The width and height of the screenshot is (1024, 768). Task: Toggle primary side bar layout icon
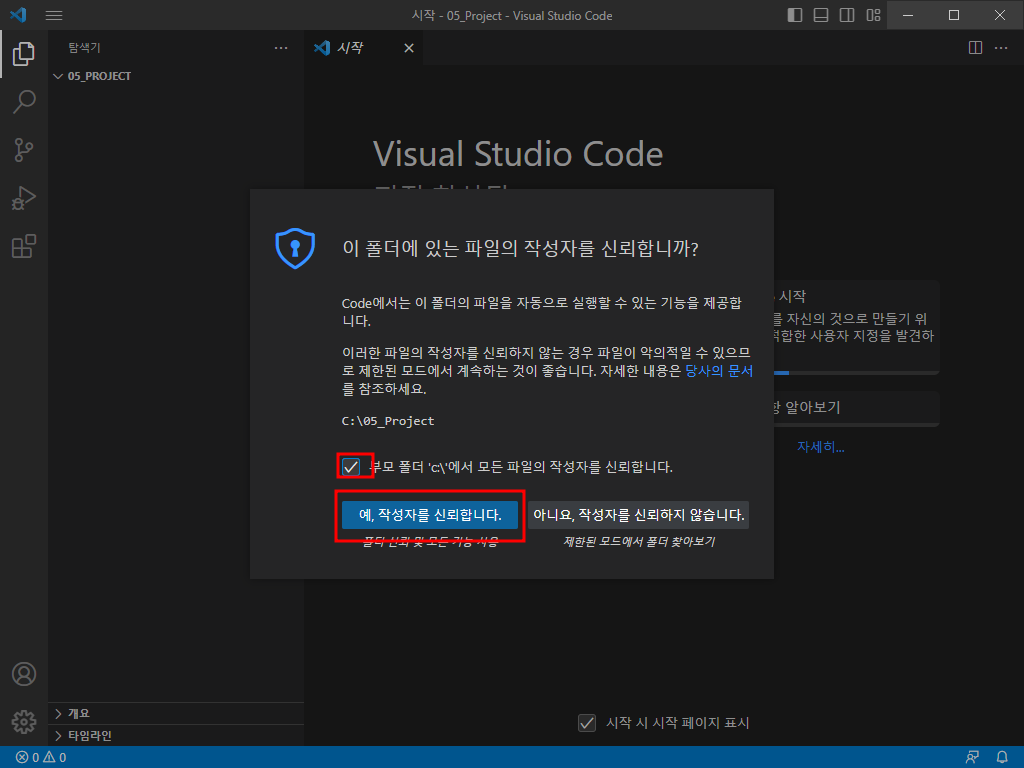tap(795, 15)
